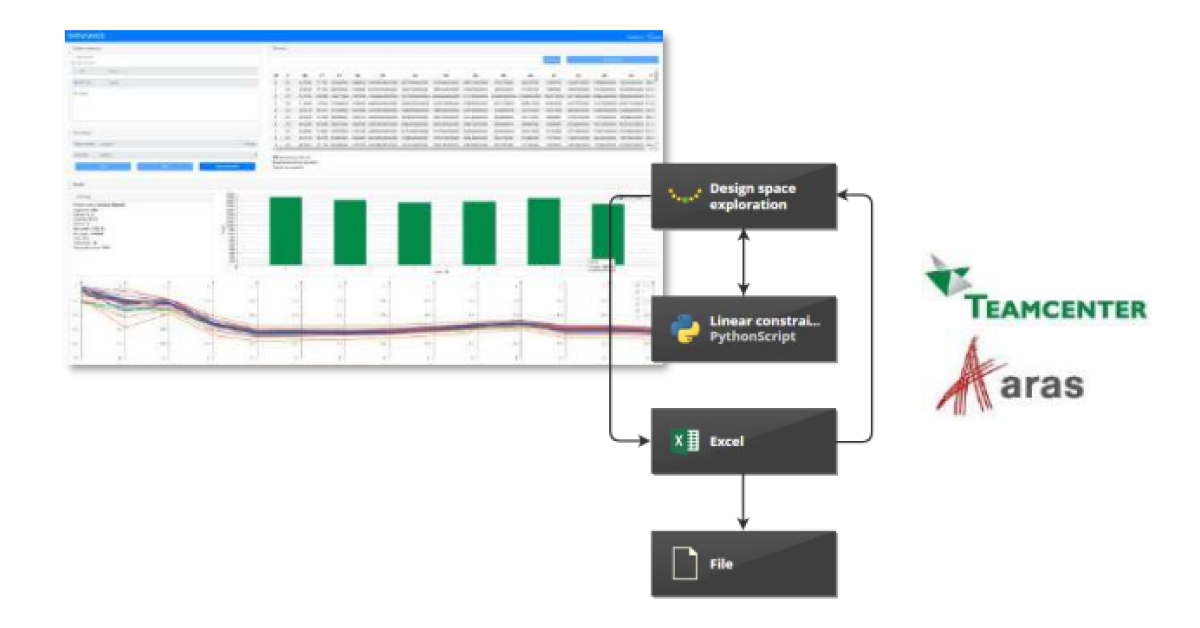Click the leftmost green bar in the bar chart
The image size is (1200, 628).
click(285, 230)
